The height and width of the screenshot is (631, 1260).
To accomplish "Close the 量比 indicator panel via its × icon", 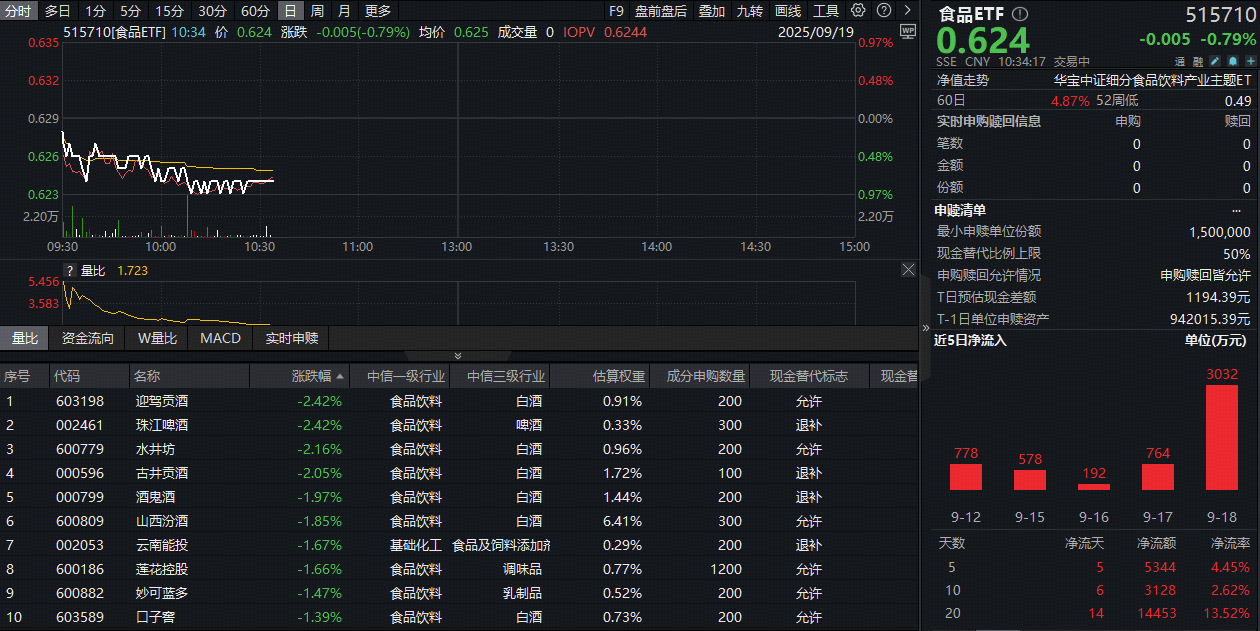I will pos(908,269).
